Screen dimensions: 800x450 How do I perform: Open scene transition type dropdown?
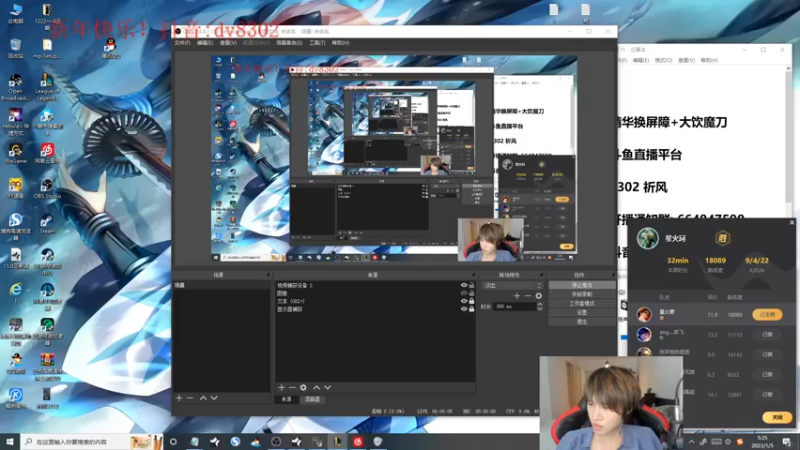coord(512,285)
